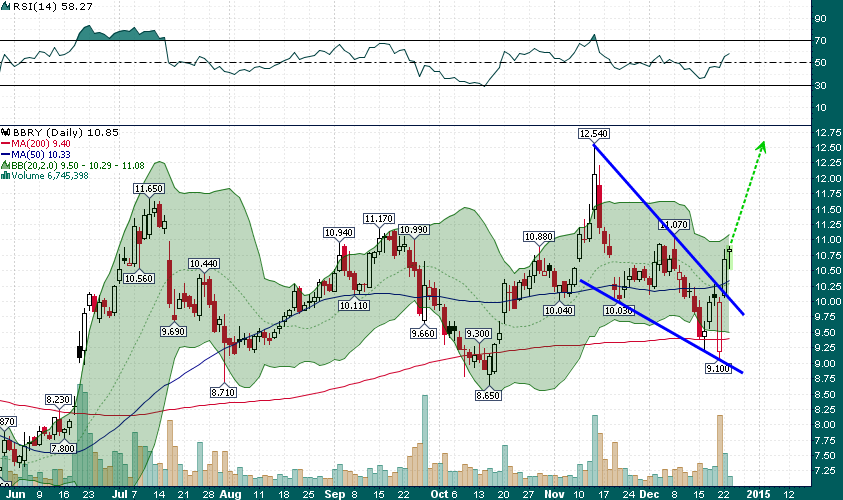Click the 10.880 price label
Screen dimensions: 843x500
(539, 237)
